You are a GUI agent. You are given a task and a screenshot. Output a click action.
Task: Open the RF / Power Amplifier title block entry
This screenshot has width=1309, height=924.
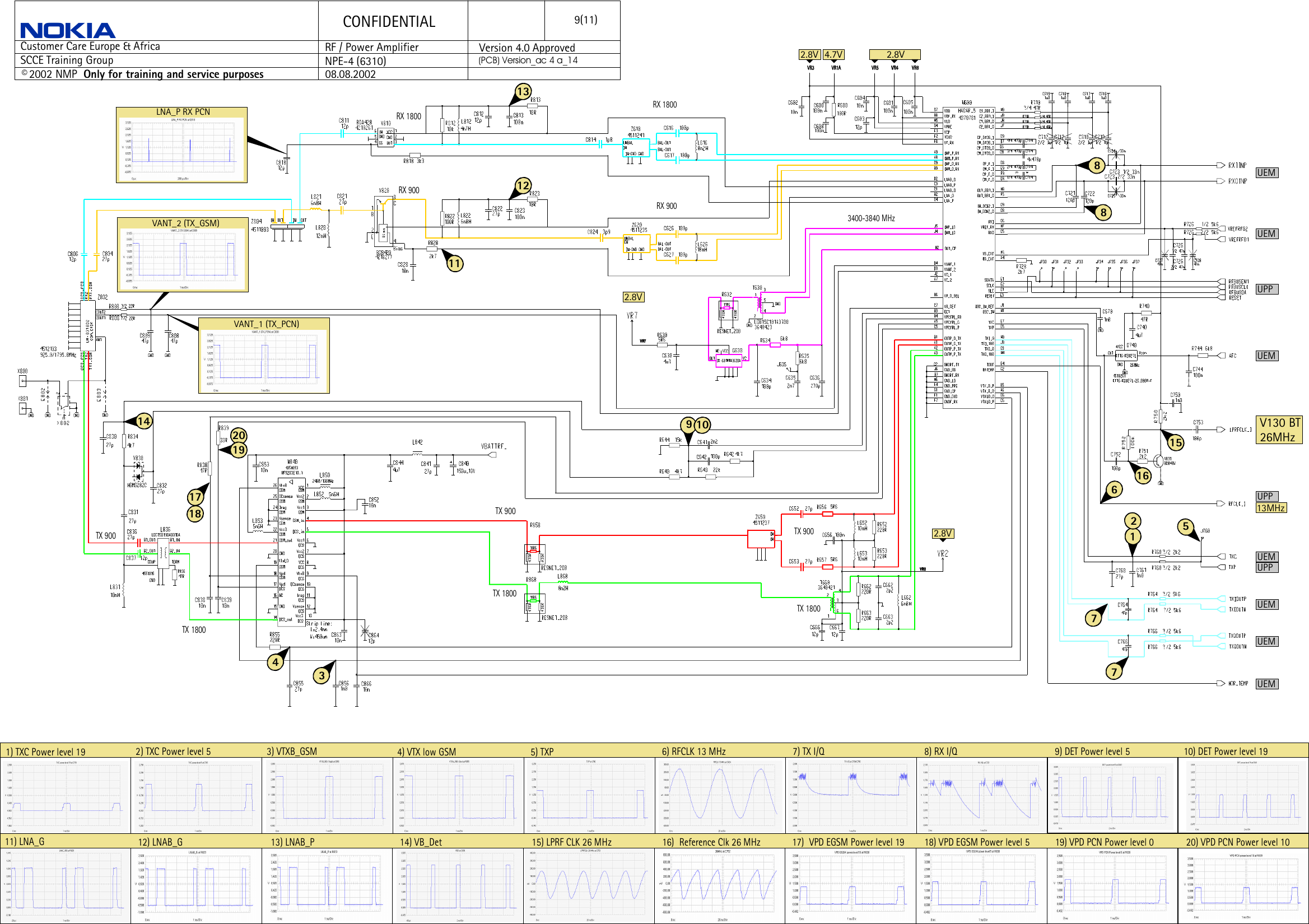point(371,47)
